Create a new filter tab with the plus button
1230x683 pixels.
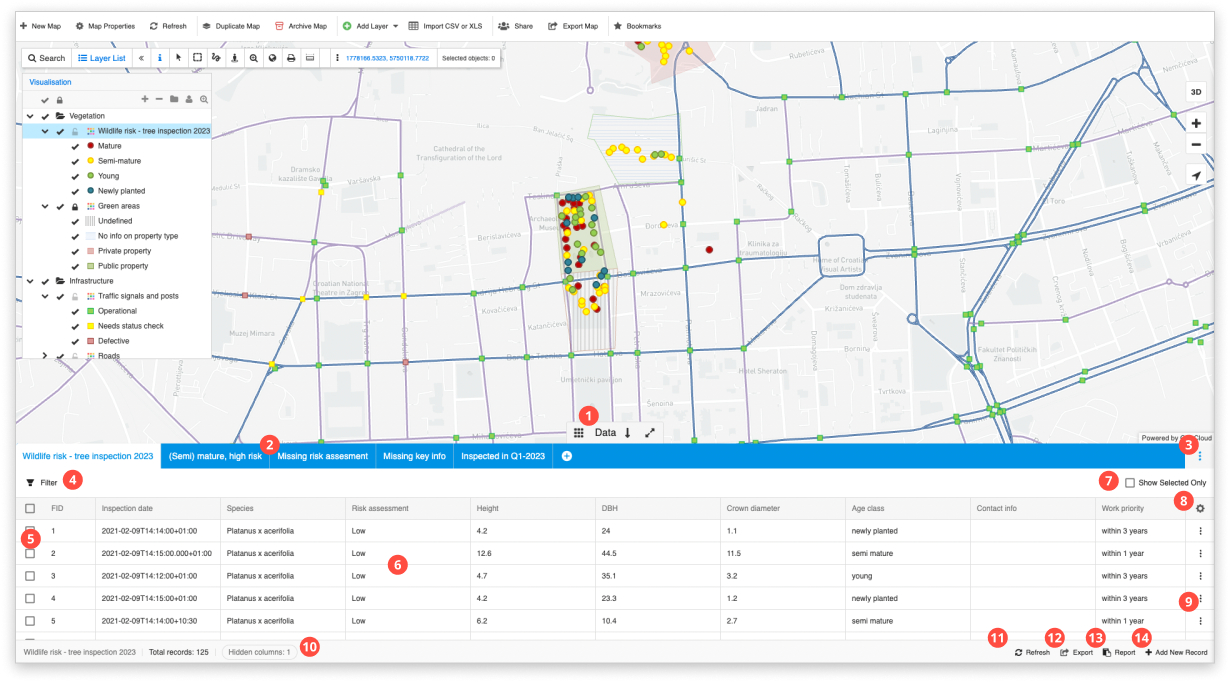point(566,455)
